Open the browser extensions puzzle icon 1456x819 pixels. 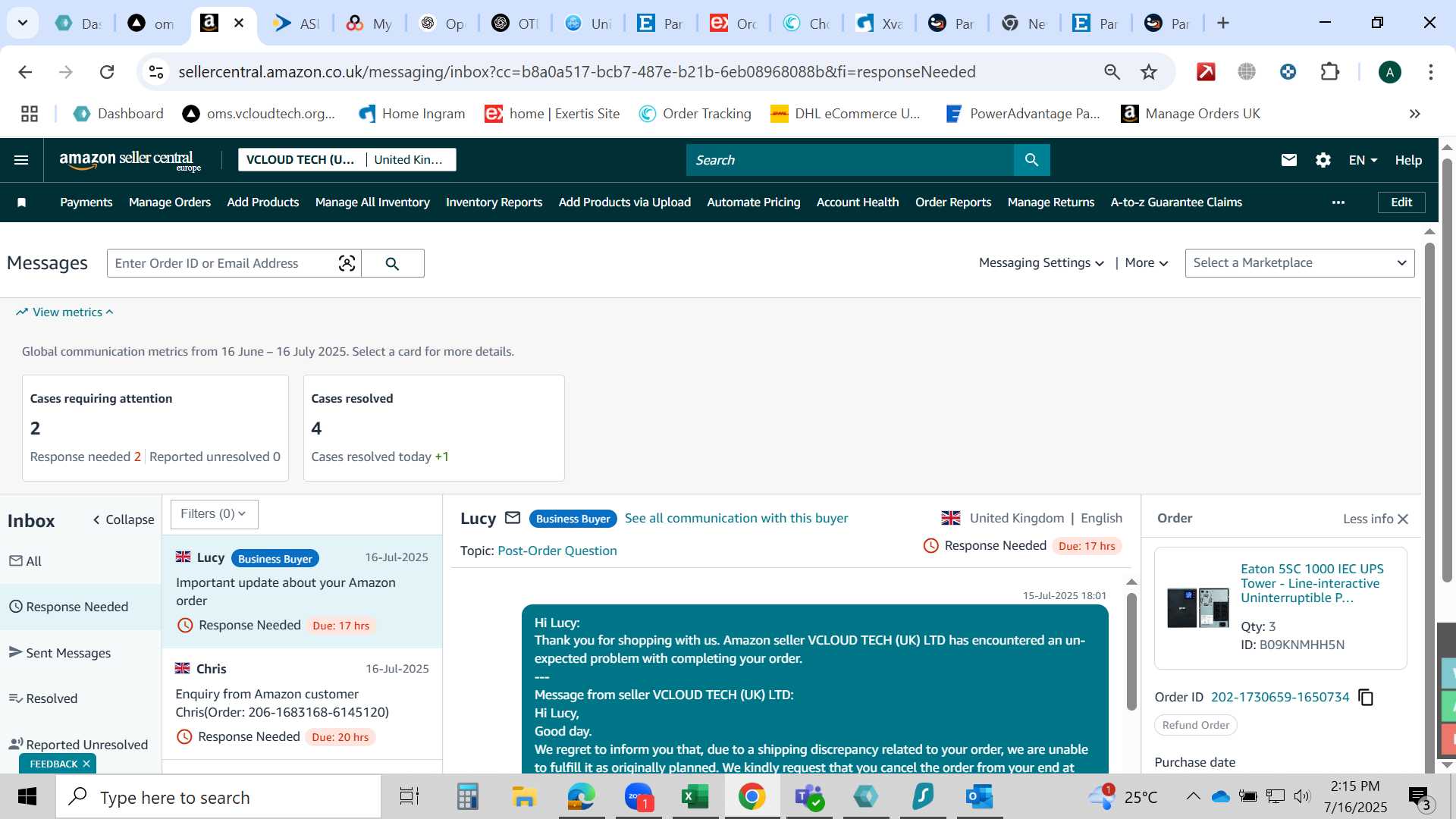pyautogui.click(x=1329, y=72)
